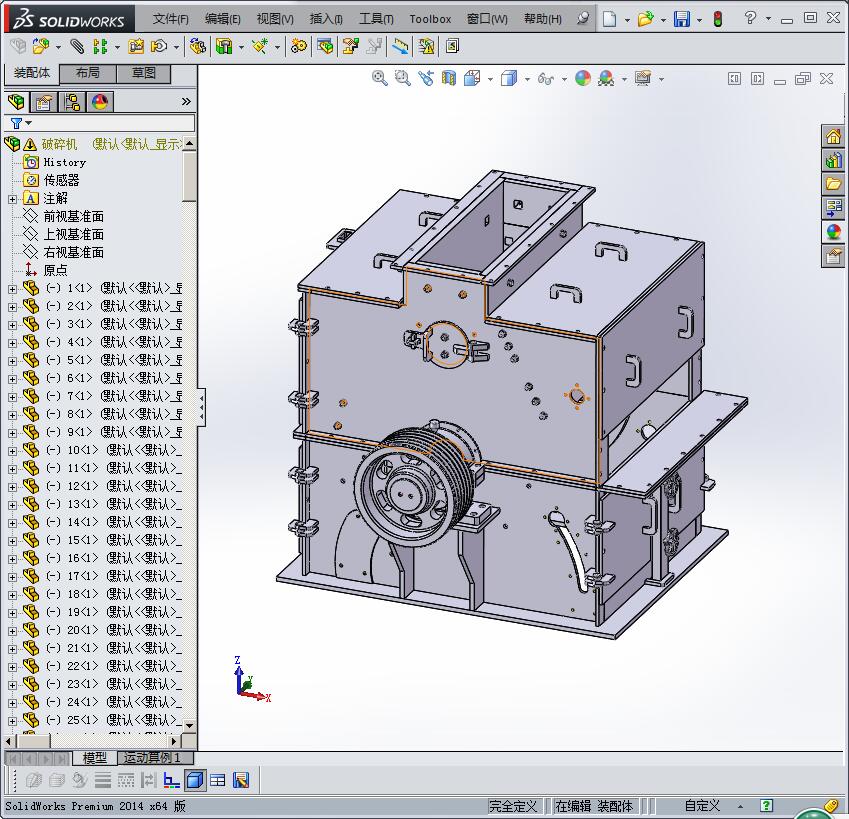The width and height of the screenshot is (849, 819).
Task: Select the 原点 origin item
Action: coord(55,270)
